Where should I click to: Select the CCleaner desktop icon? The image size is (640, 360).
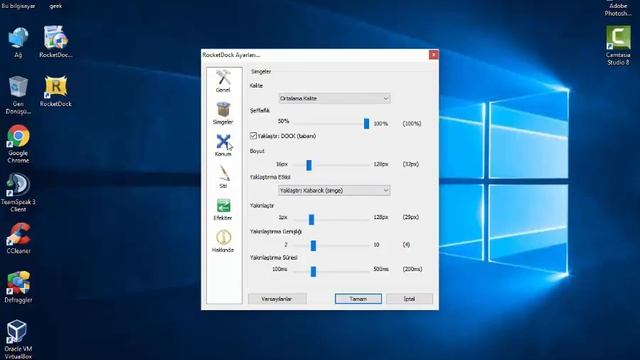point(18,238)
